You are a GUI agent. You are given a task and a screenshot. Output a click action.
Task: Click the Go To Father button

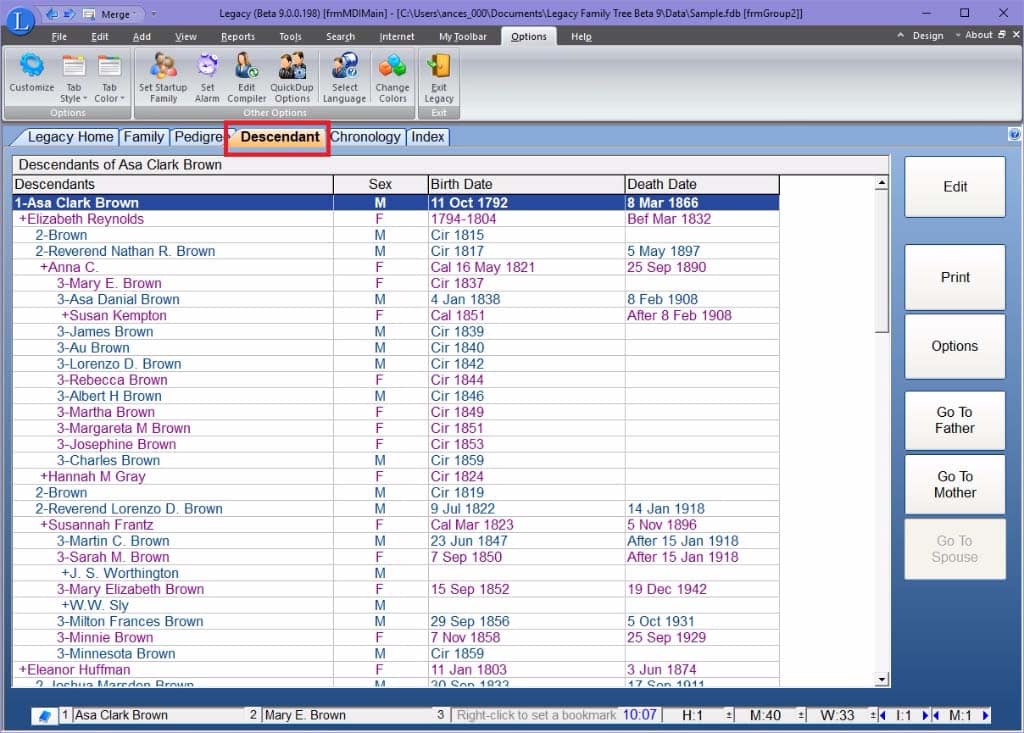pos(954,420)
